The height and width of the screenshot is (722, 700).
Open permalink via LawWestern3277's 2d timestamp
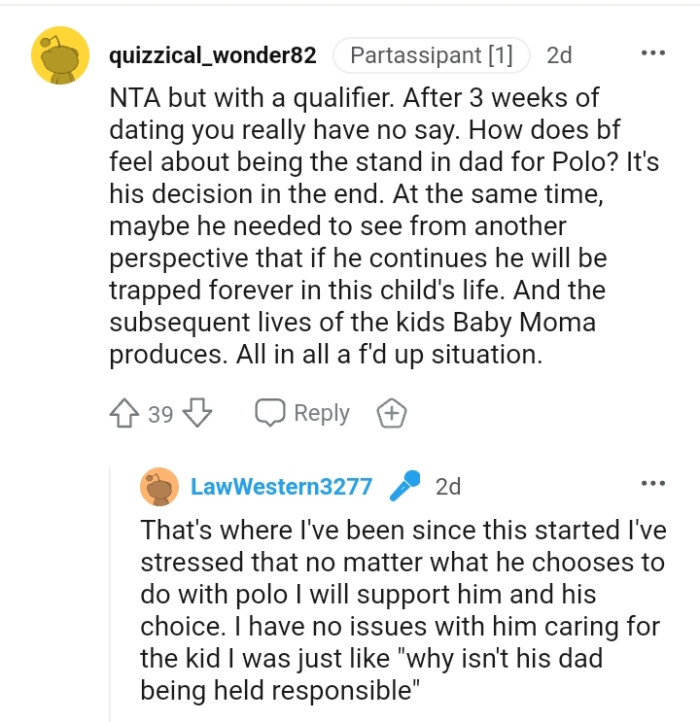pyautogui.click(x=448, y=487)
